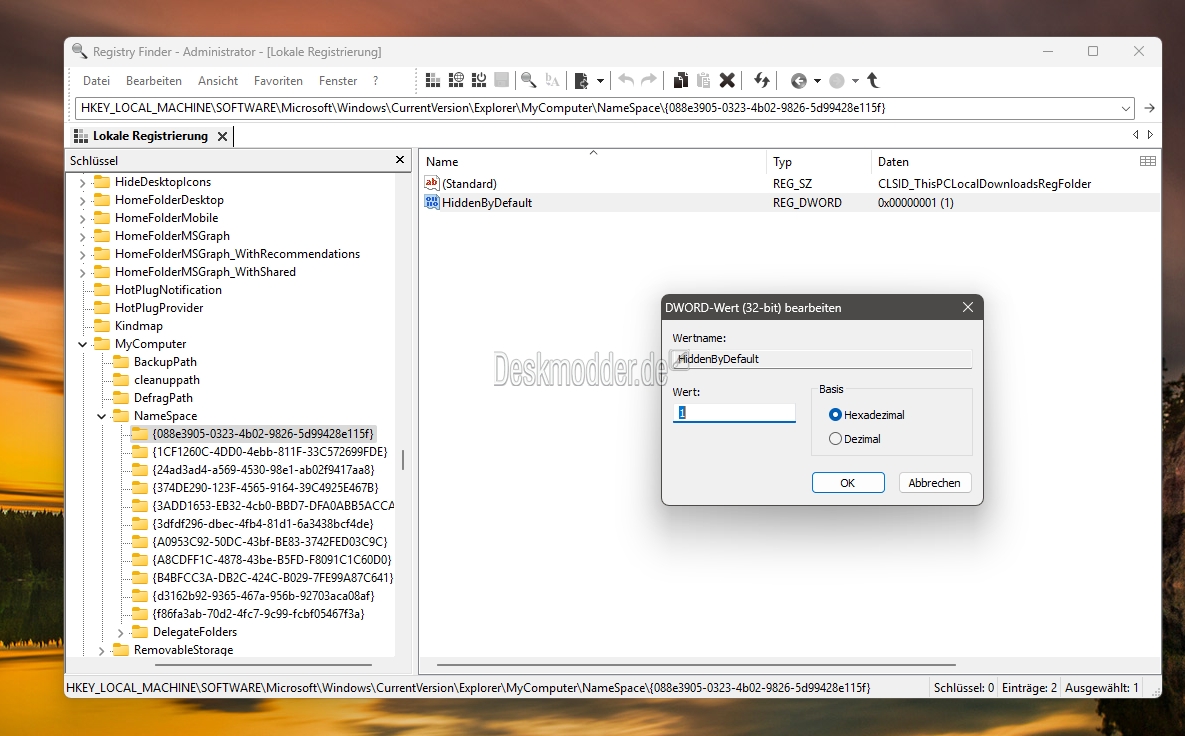
Task: Click the Wertname field HiddenByDefault
Action: point(822,359)
